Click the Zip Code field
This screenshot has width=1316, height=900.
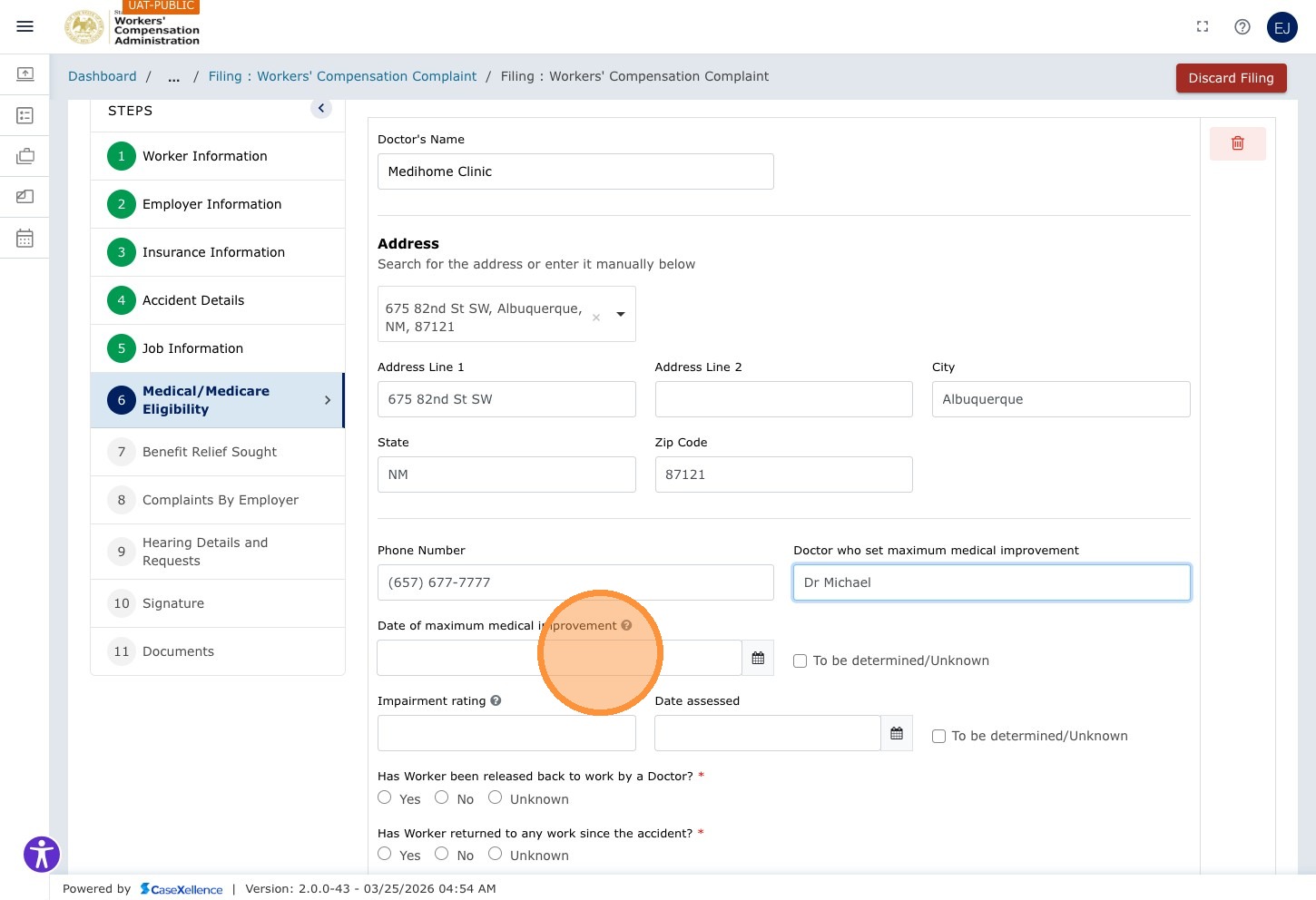coord(784,474)
